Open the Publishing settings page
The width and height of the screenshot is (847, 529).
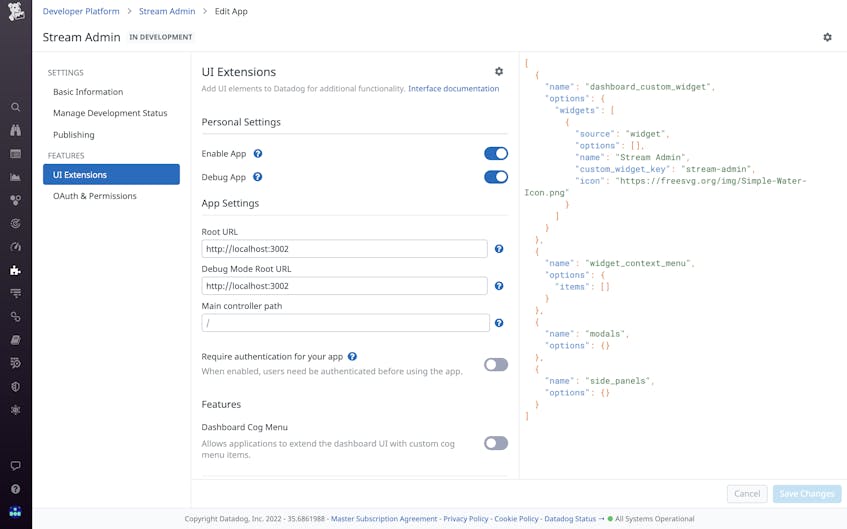click(x=73, y=135)
